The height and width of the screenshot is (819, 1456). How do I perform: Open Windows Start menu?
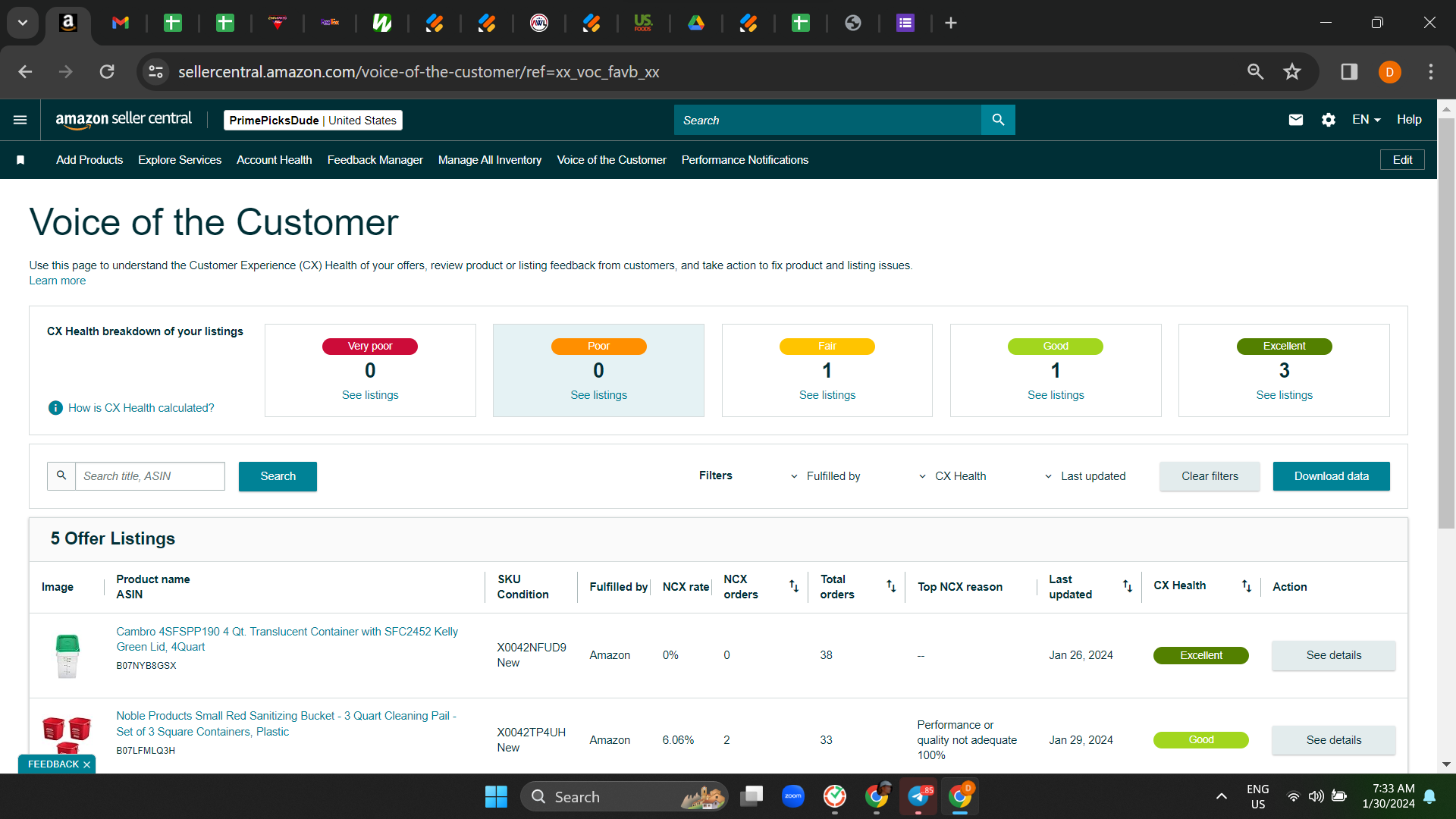pos(496,797)
